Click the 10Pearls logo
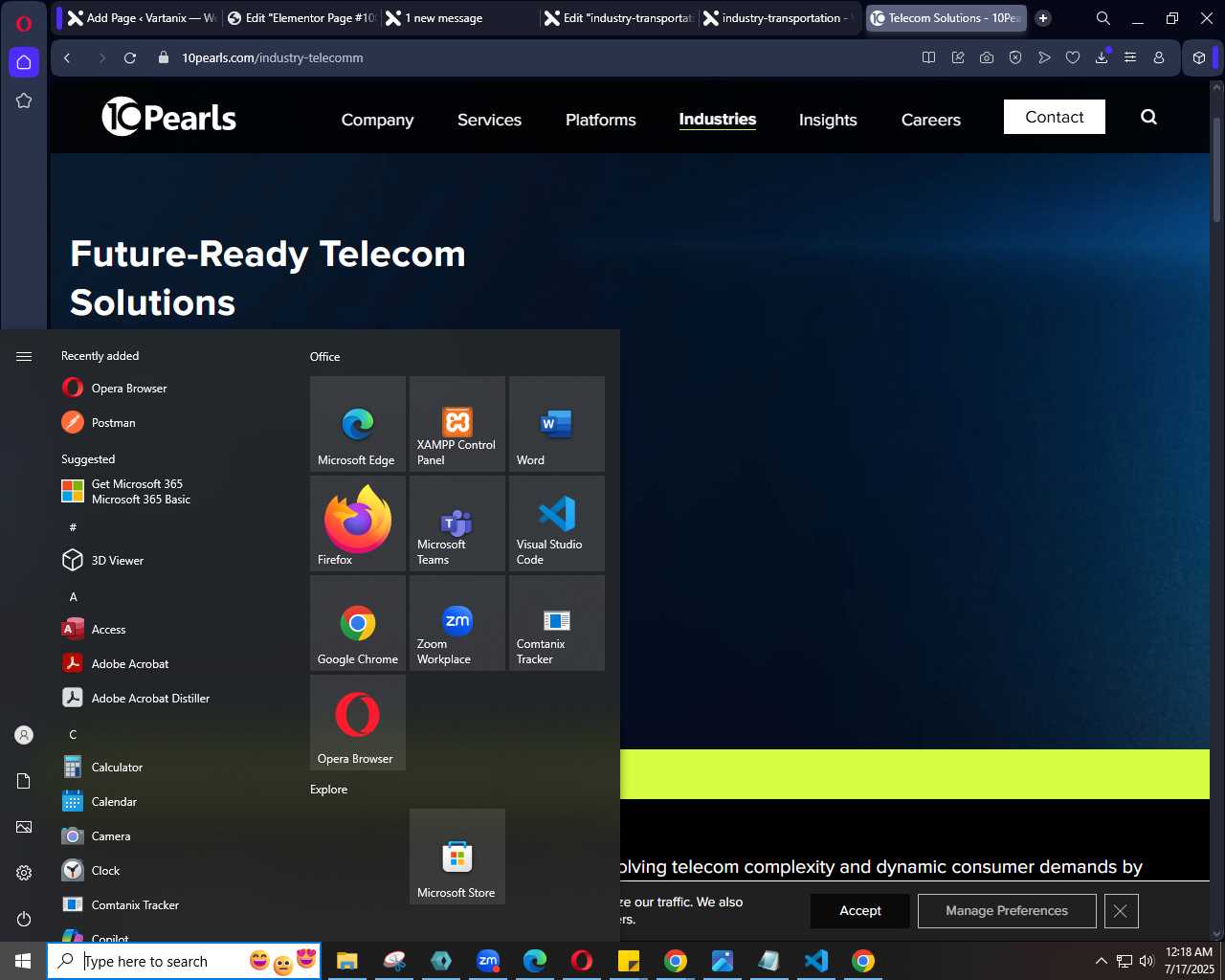 coord(168,117)
